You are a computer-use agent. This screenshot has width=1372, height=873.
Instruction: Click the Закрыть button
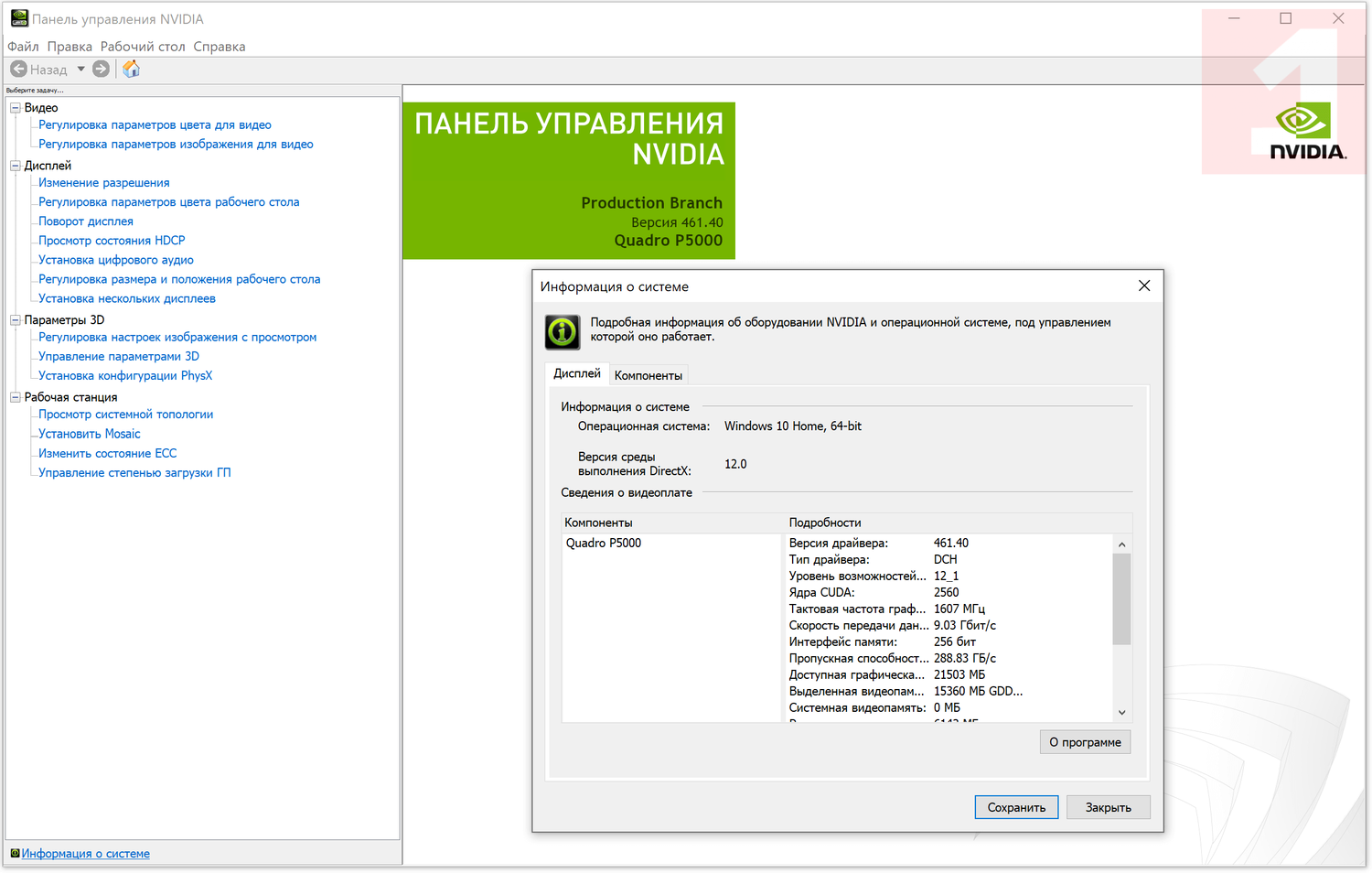tap(1109, 807)
